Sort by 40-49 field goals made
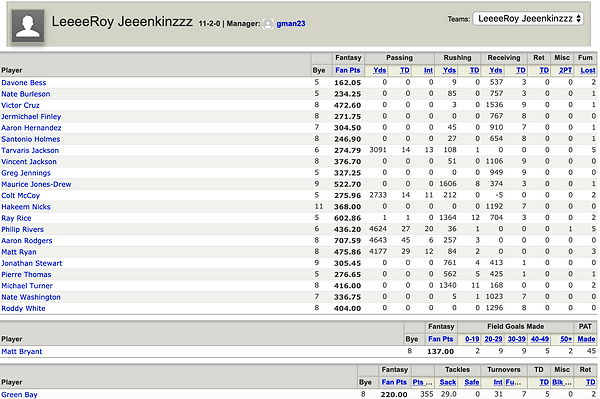600x399 pixels. (540, 339)
